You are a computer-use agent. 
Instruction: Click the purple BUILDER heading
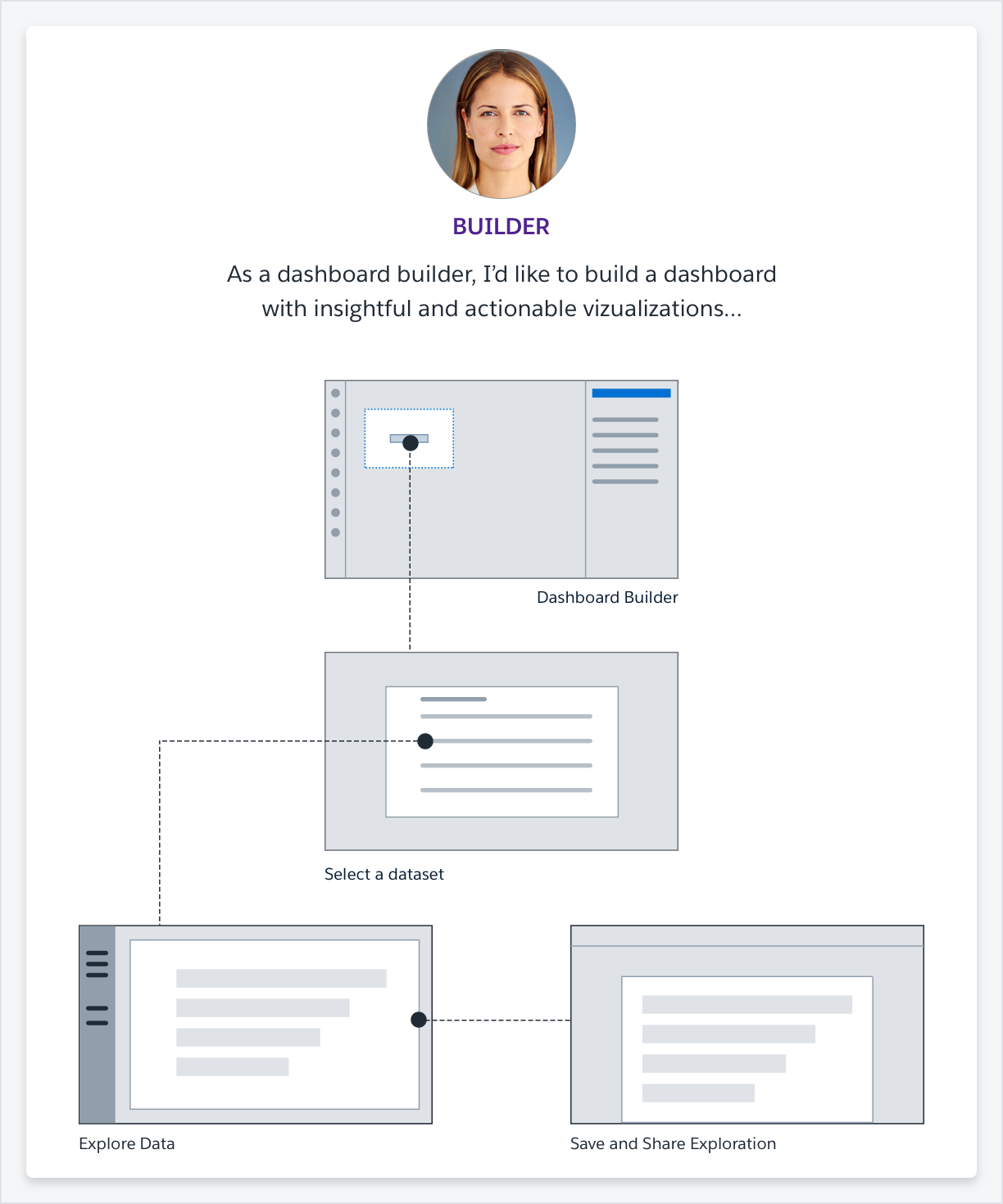501,227
